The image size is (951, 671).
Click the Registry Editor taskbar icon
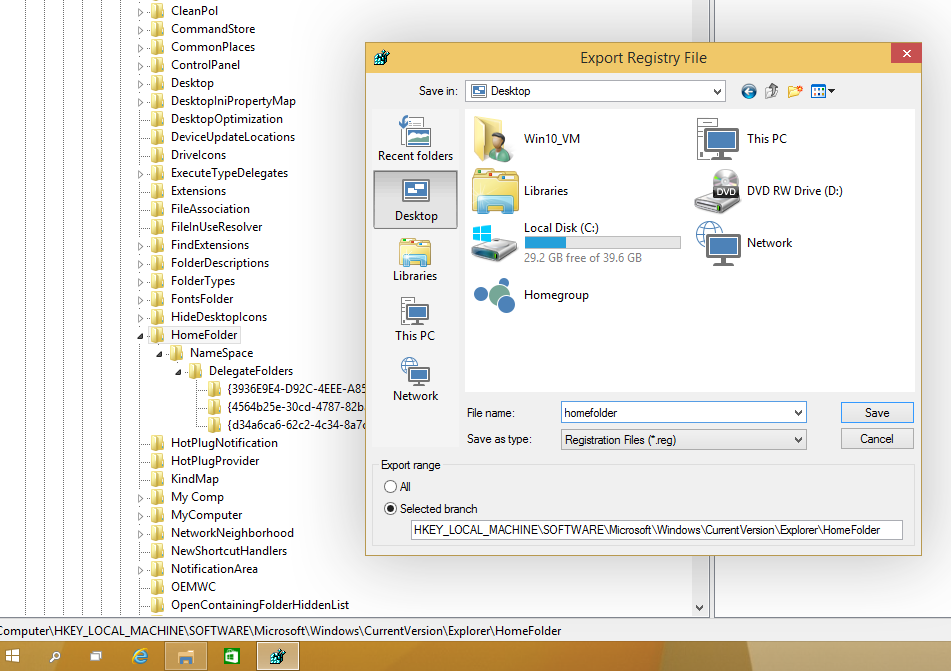[277, 655]
